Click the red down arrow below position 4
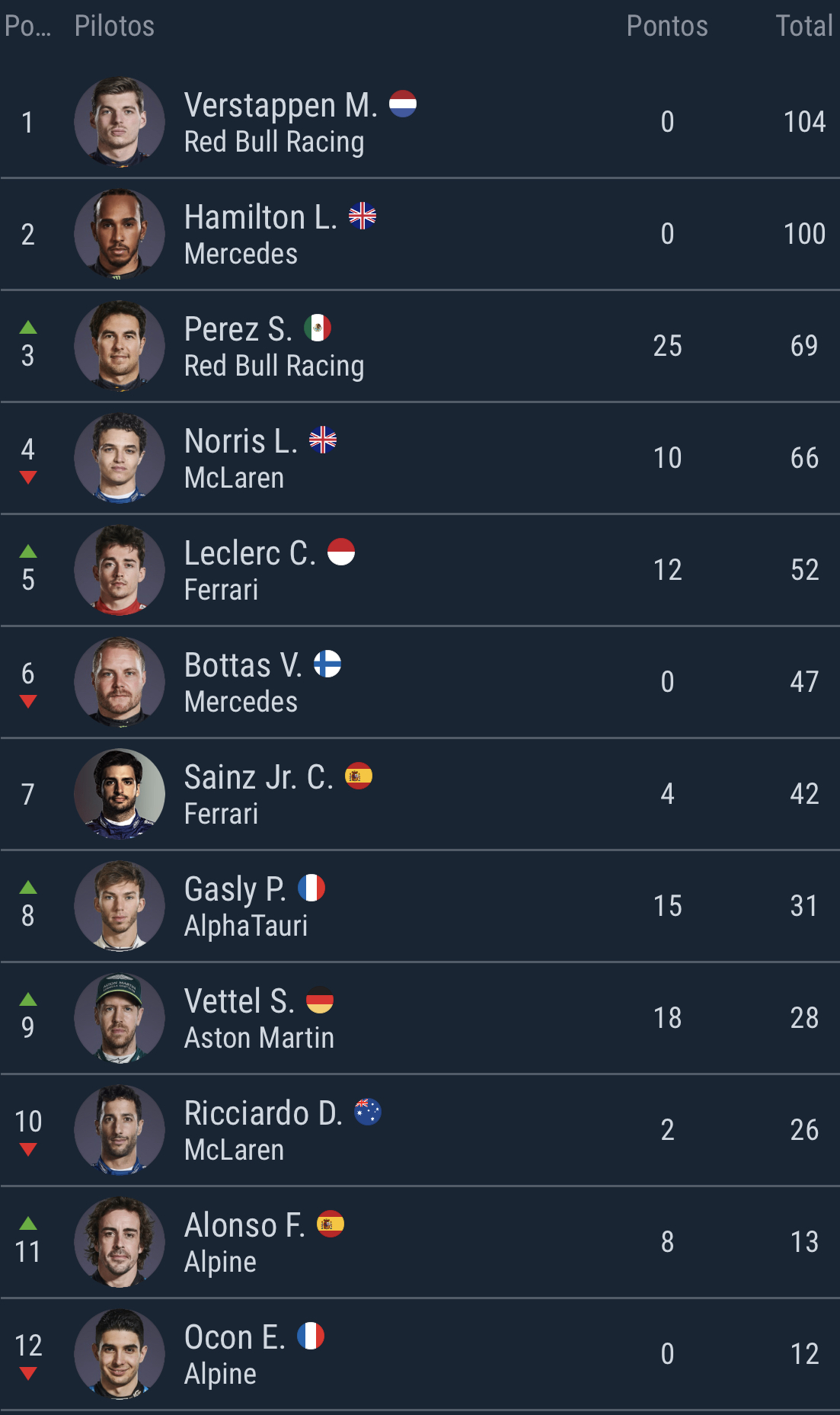 pos(28,478)
